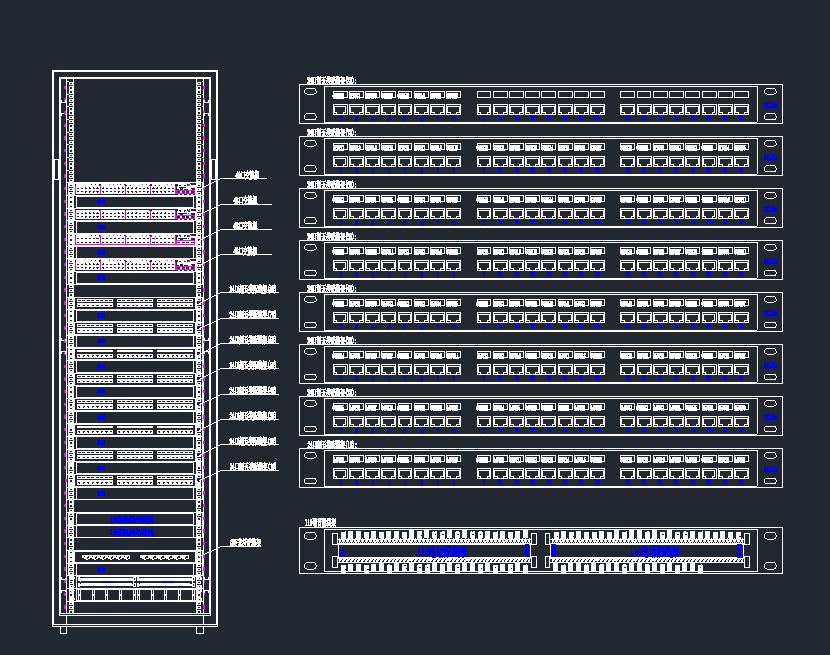Select blue text block near rack bottom
This screenshot has height=655, width=830.
[x=133, y=520]
